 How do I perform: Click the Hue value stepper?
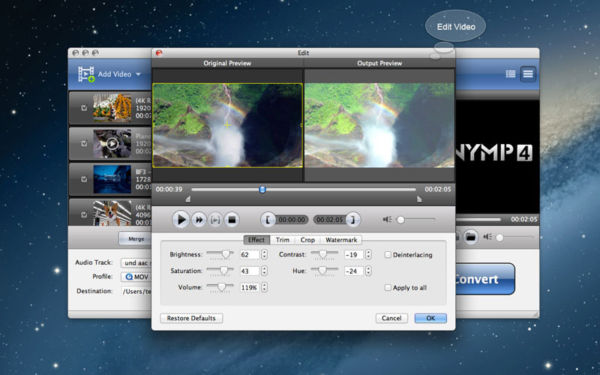(x=368, y=271)
